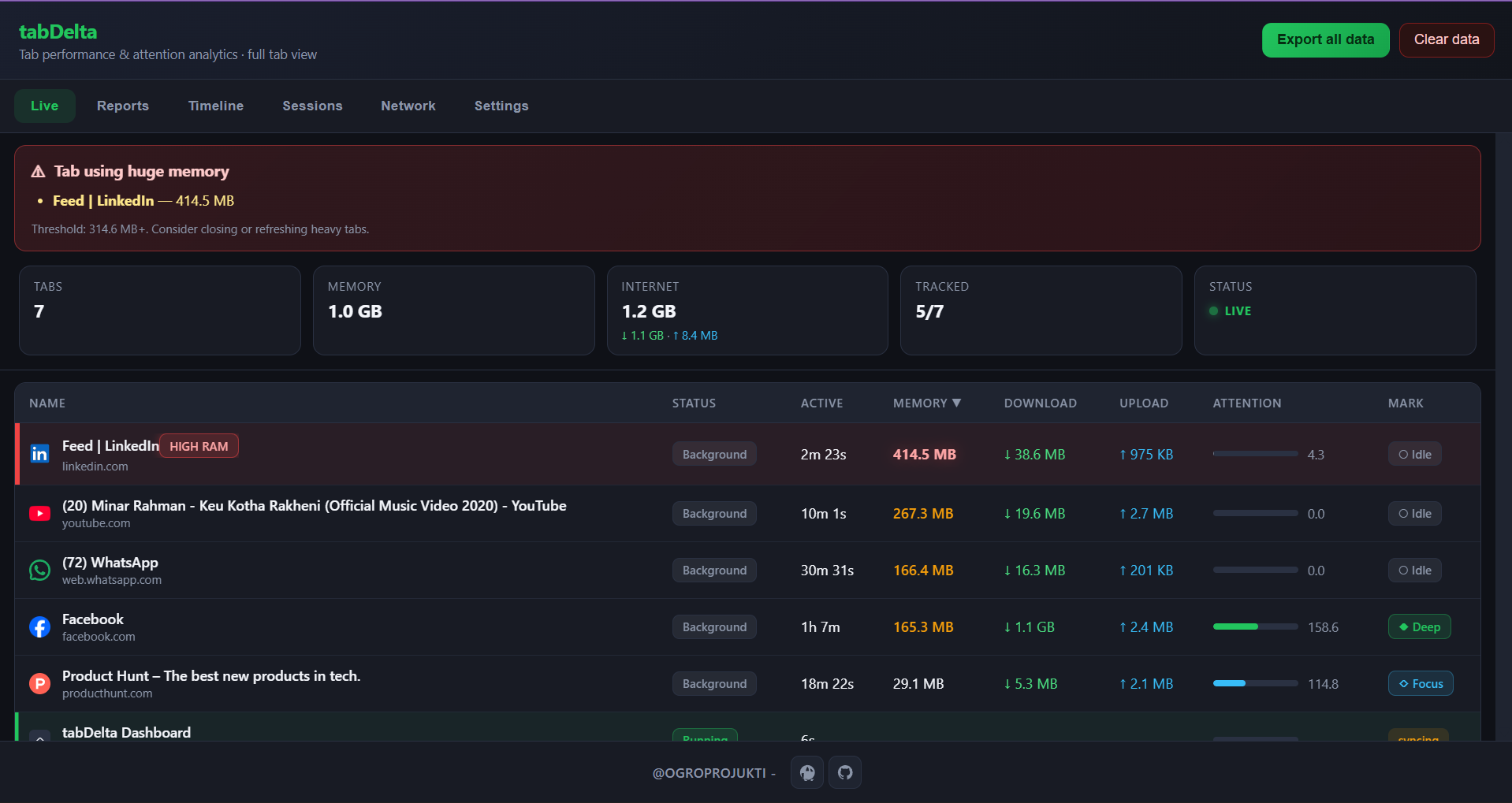Sort the table by NAME column
The height and width of the screenshot is (803, 1512).
click(x=47, y=403)
